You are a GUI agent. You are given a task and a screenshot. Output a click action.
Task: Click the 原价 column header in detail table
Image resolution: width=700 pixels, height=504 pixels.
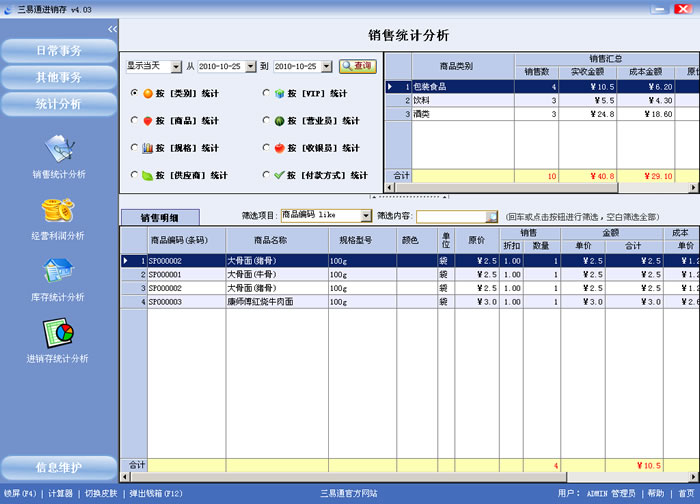click(x=477, y=240)
